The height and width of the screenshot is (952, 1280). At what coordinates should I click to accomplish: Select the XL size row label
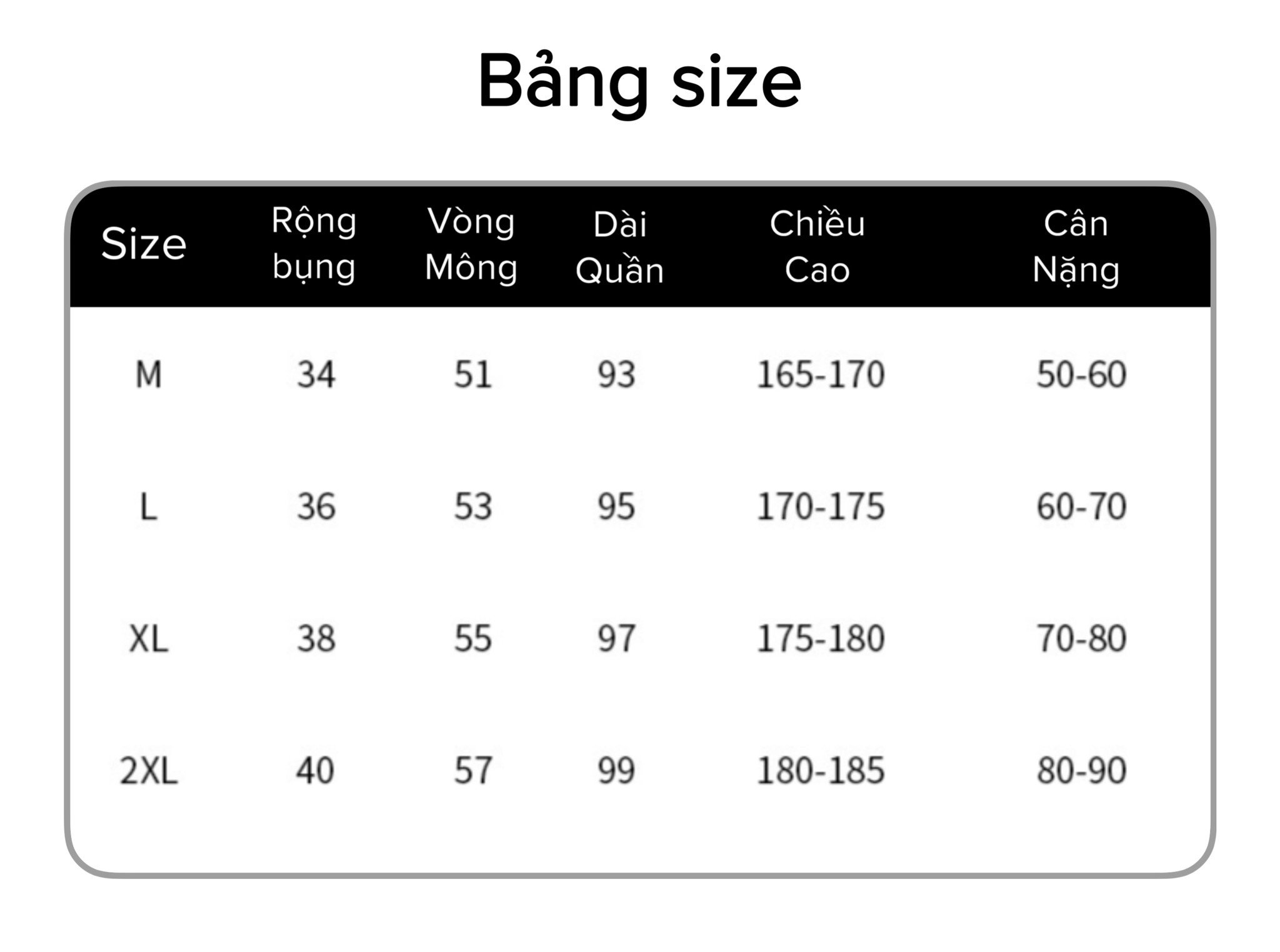[148, 639]
